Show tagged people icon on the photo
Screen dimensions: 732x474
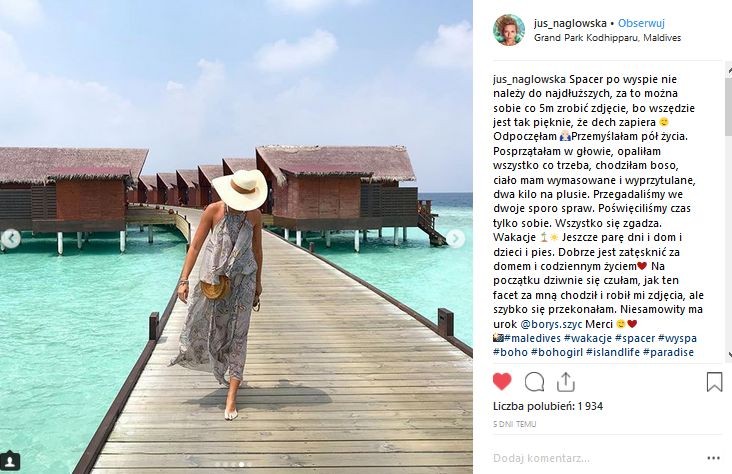click(x=12, y=462)
